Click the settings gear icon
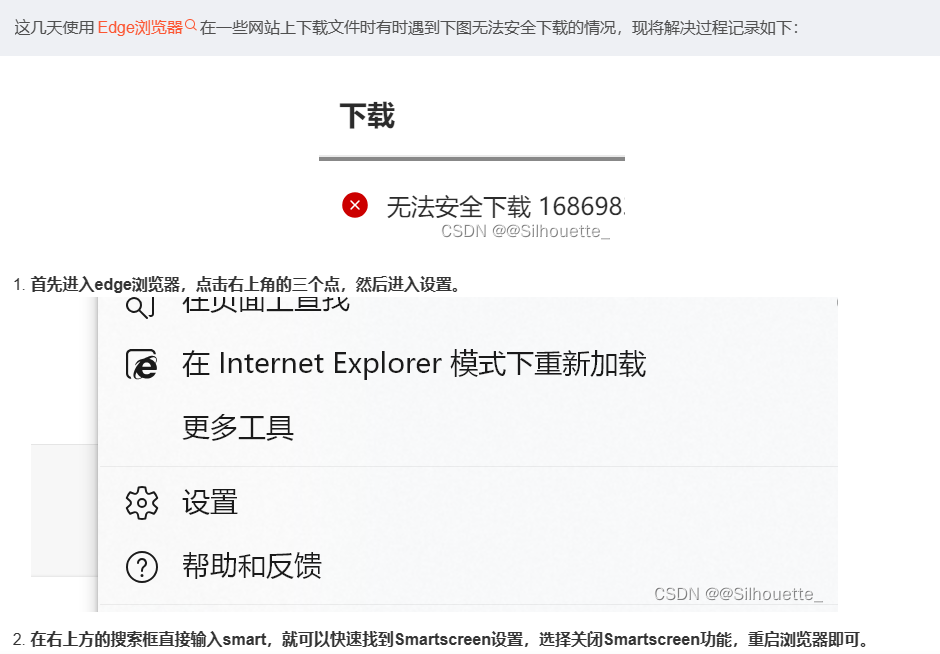 [x=141, y=502]
